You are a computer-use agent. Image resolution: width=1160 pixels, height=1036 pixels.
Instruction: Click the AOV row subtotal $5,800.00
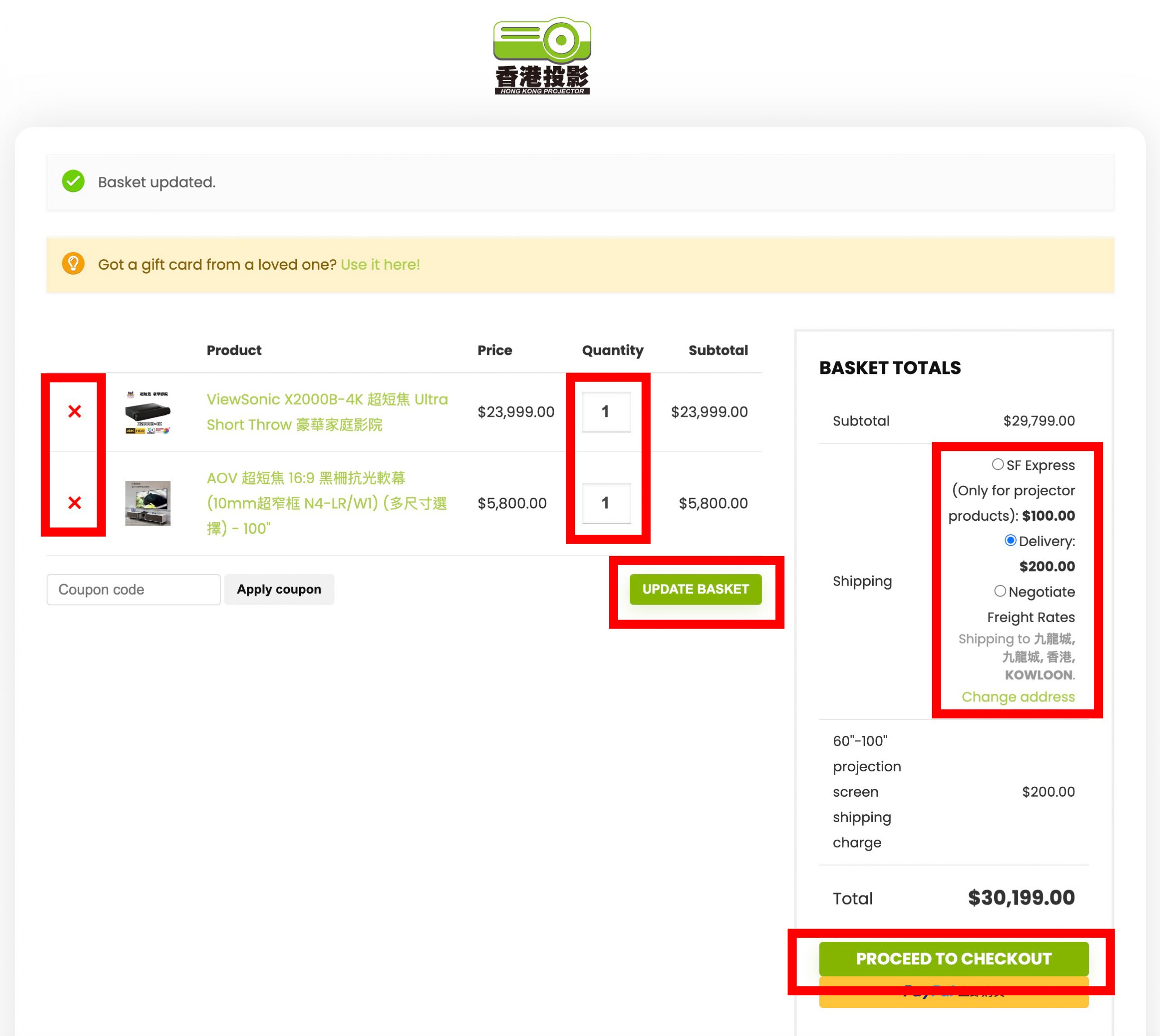[x=713, y=503]
